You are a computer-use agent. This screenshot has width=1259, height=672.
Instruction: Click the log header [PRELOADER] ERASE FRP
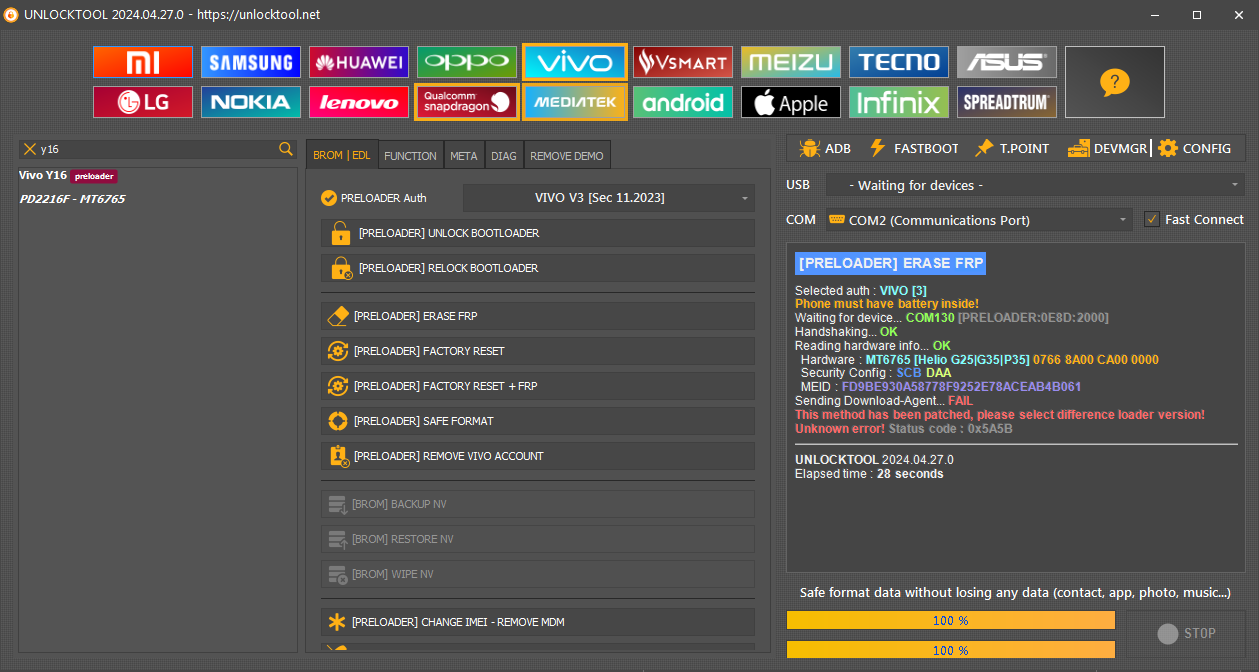[x=890, y=263]
